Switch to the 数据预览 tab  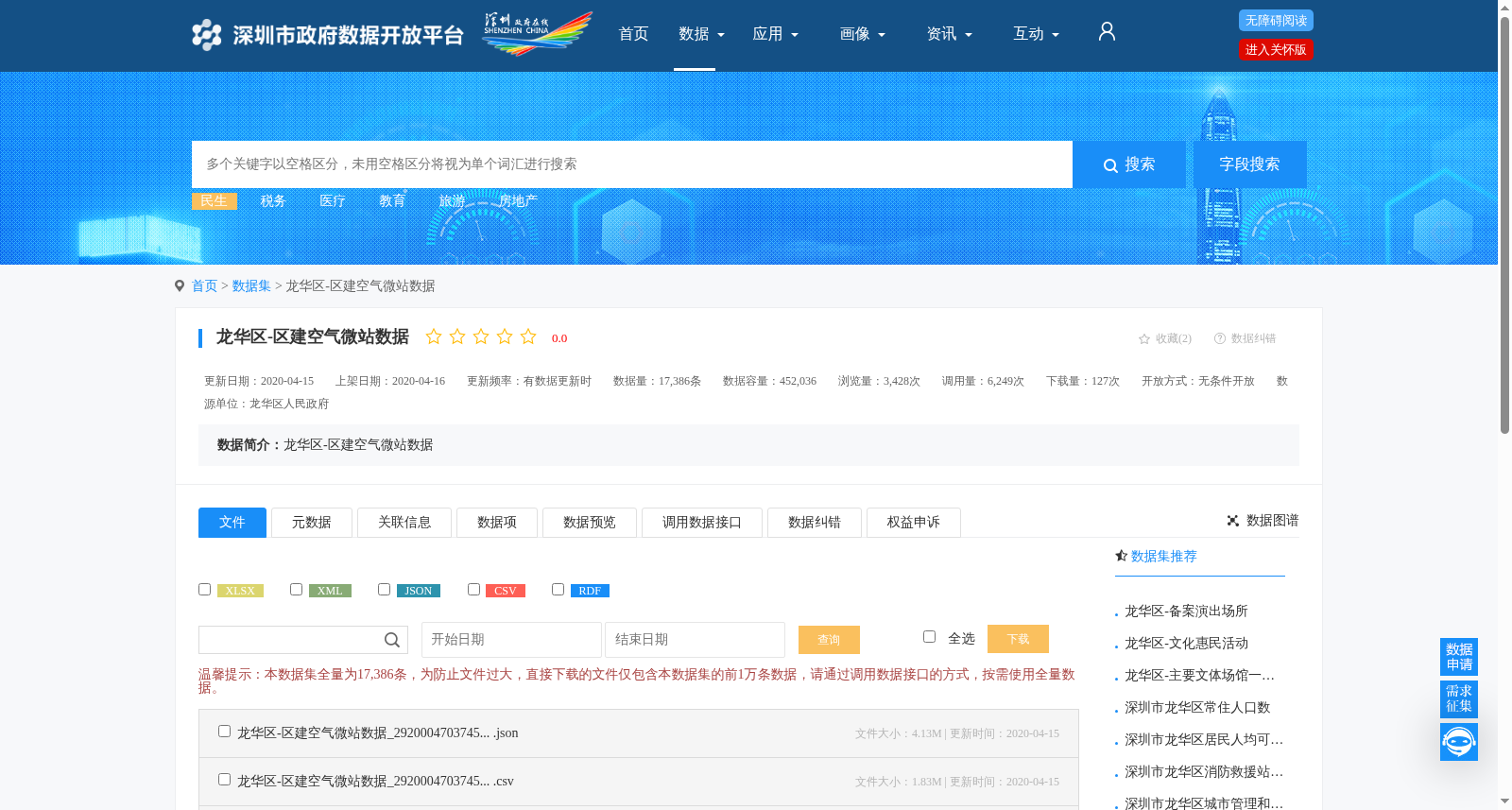pyautogui.click(x=590, y=523)
